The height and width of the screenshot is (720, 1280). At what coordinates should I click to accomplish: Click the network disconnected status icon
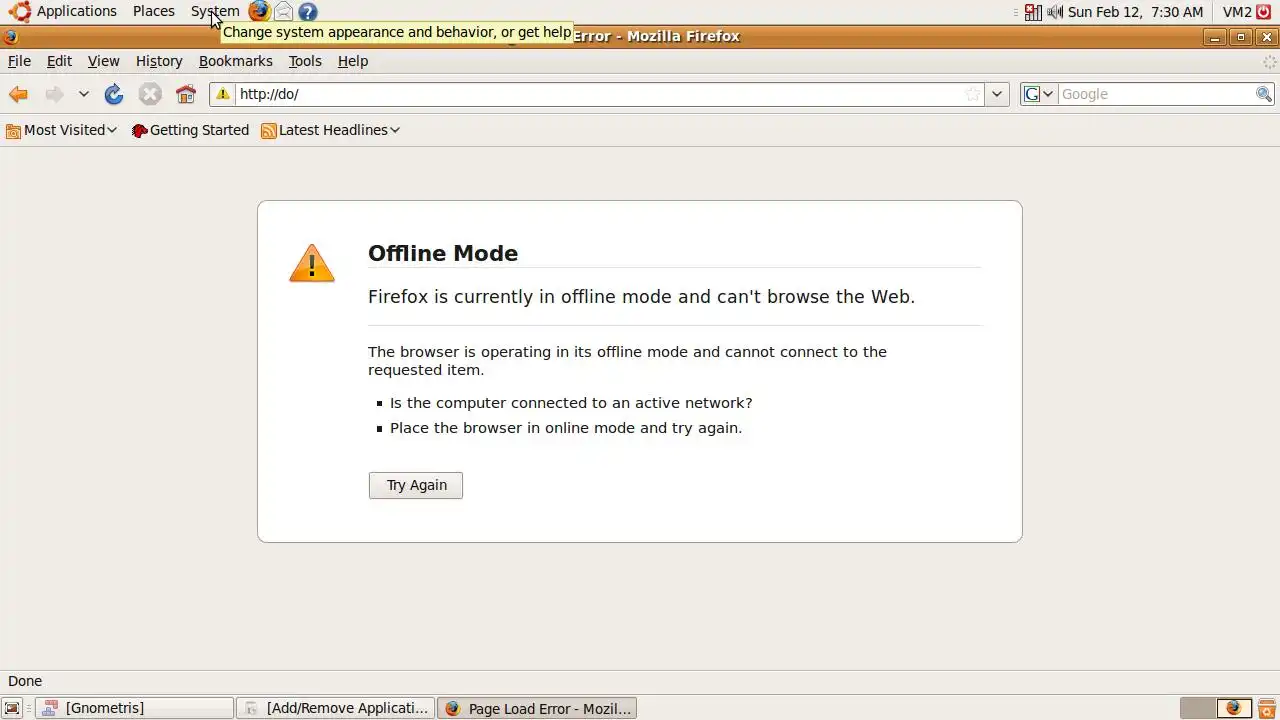(x=1033, y=12)
